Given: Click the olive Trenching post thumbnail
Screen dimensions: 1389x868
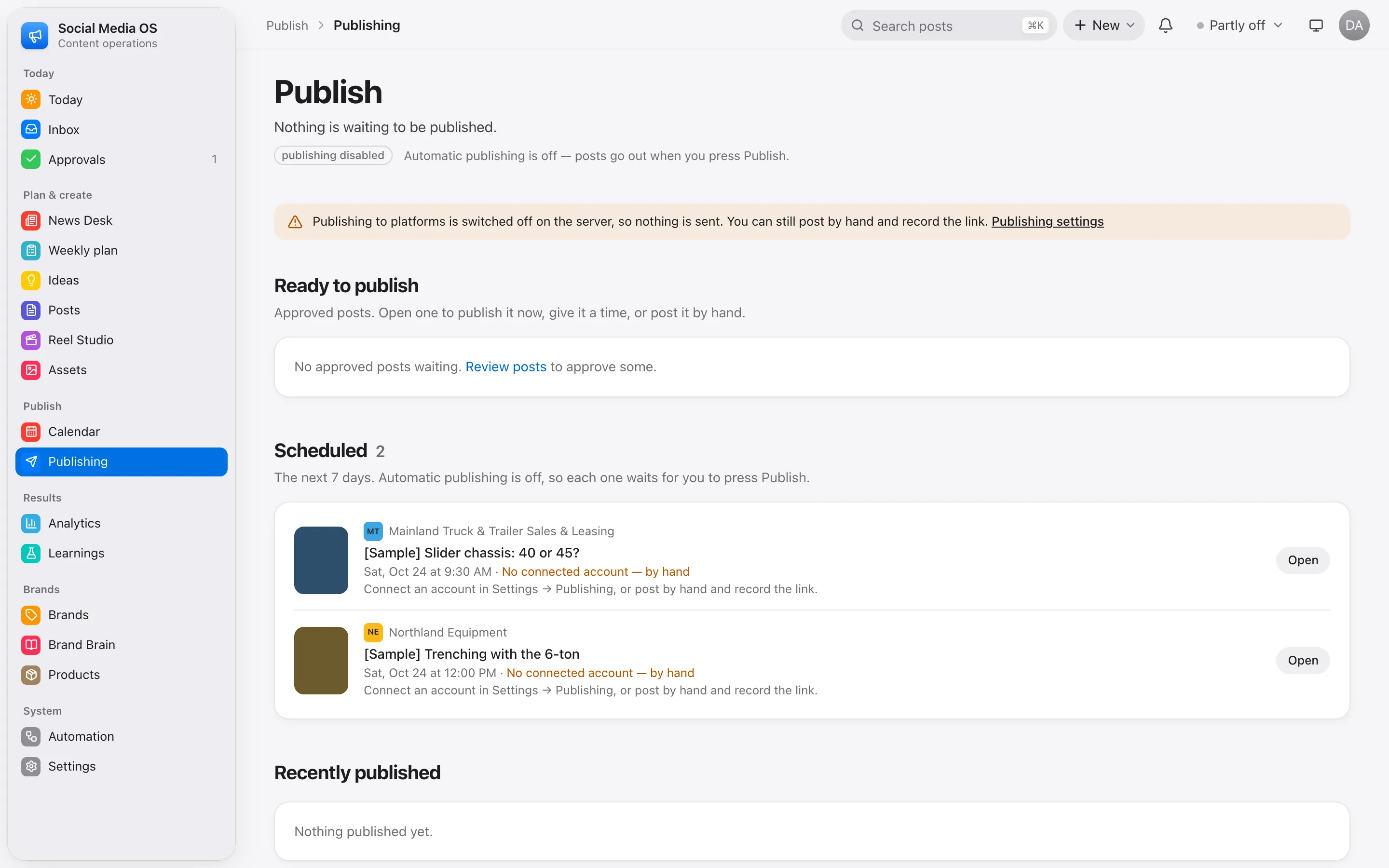Looking at the screenshot, I should pyautogui.click(x=321, y=661).
